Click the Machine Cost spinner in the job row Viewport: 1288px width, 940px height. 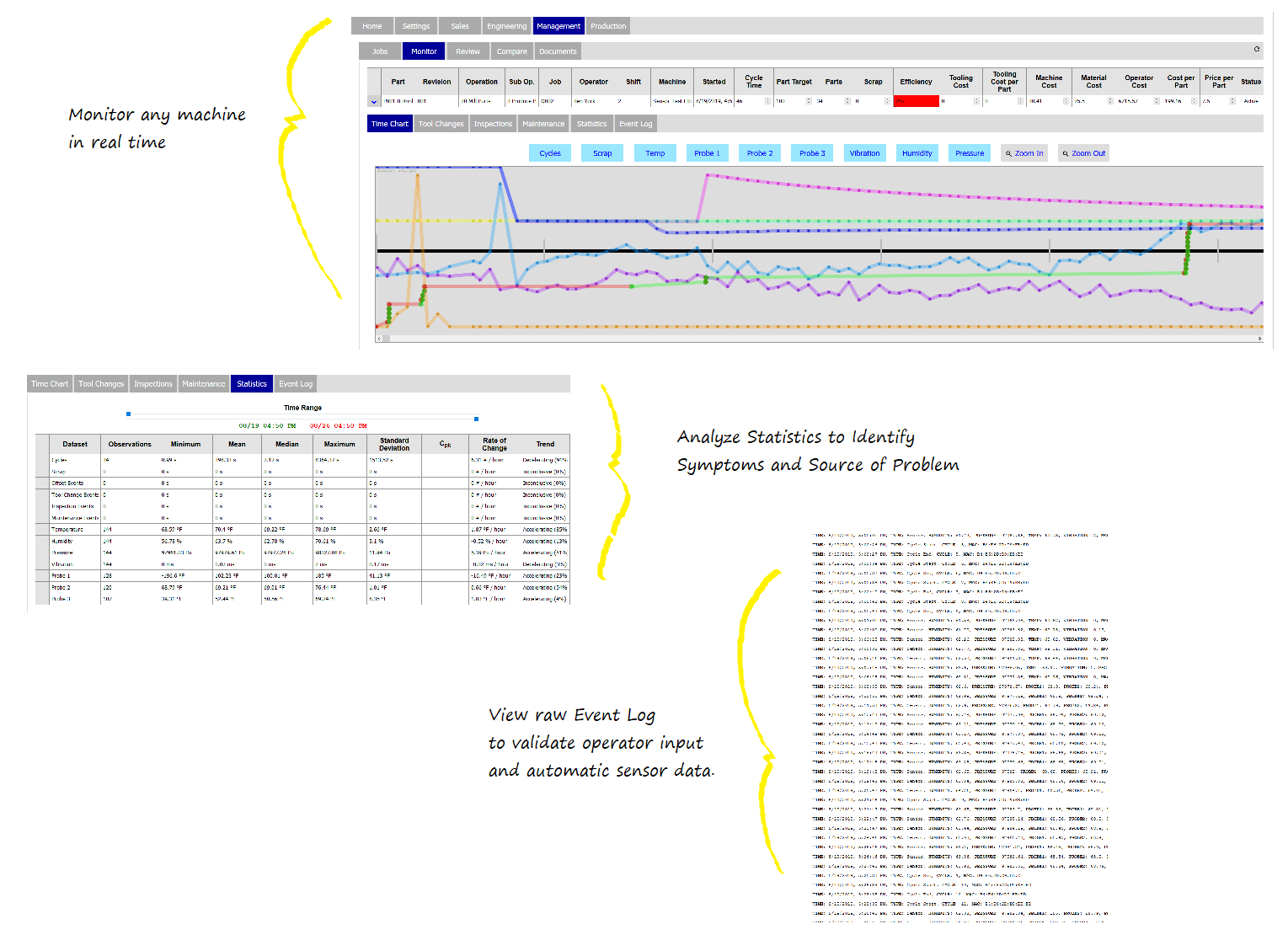tap(1066, 101)
